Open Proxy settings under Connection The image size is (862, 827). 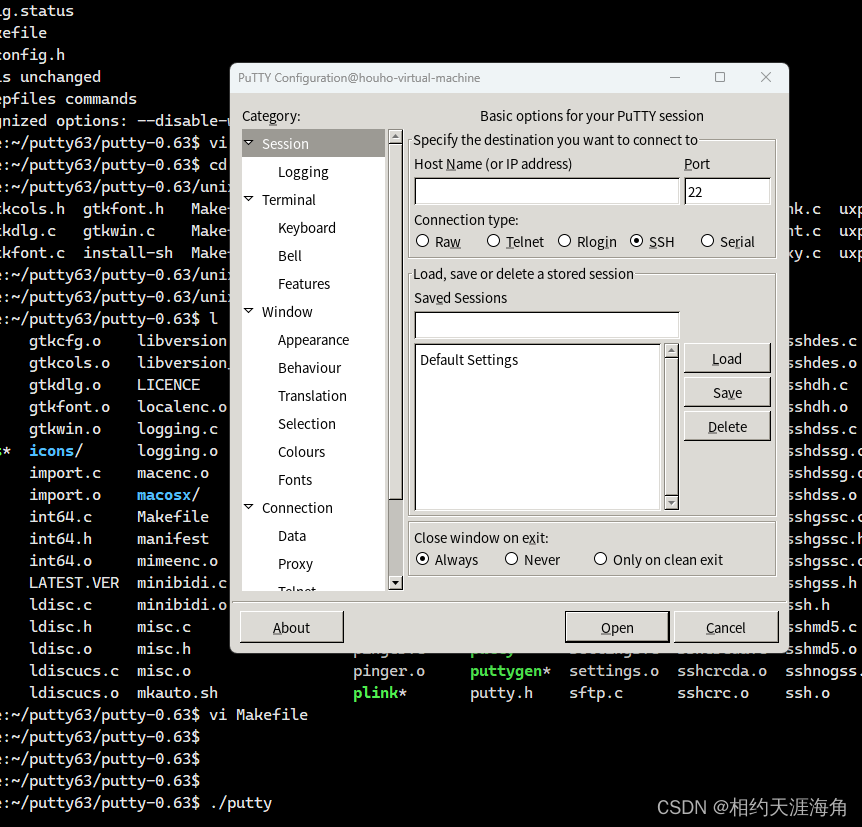click(x=295, y=565)
